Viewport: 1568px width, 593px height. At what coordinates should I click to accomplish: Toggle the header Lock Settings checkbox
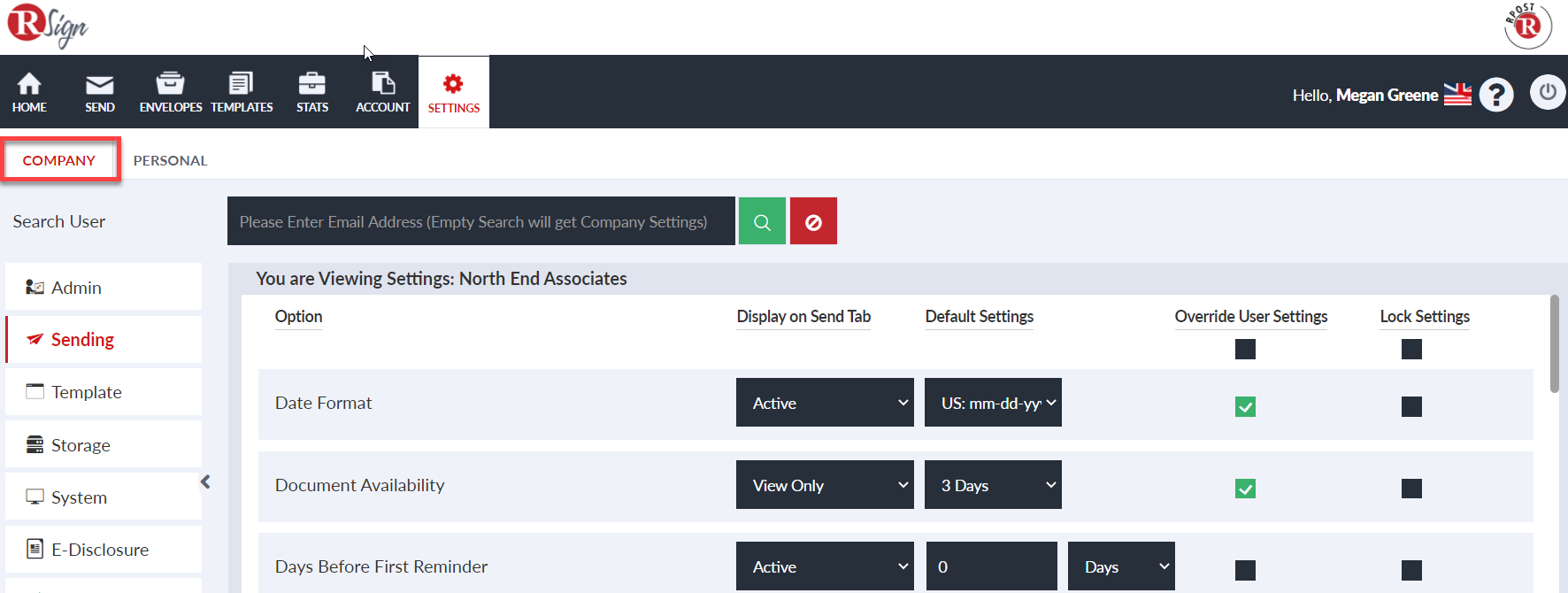pos(1411,350)
